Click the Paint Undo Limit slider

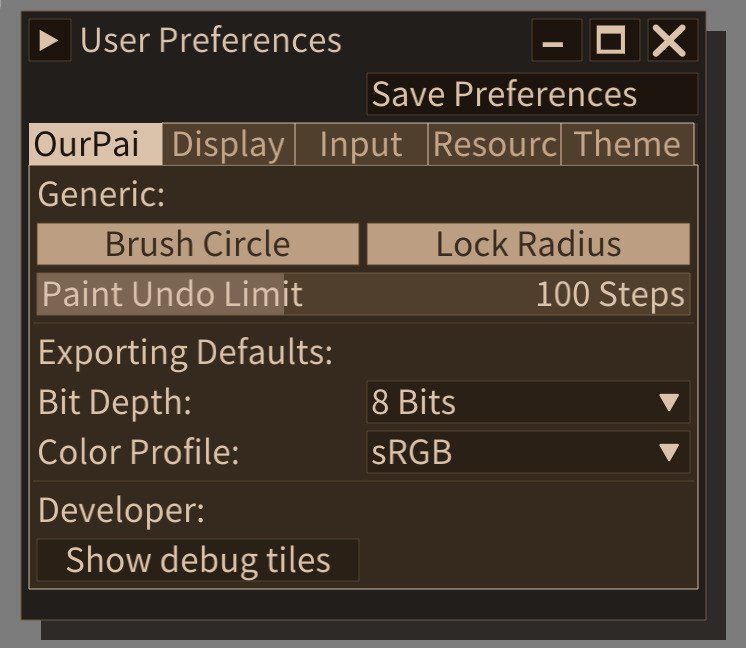pyautogui.click(x=363, y=294)
